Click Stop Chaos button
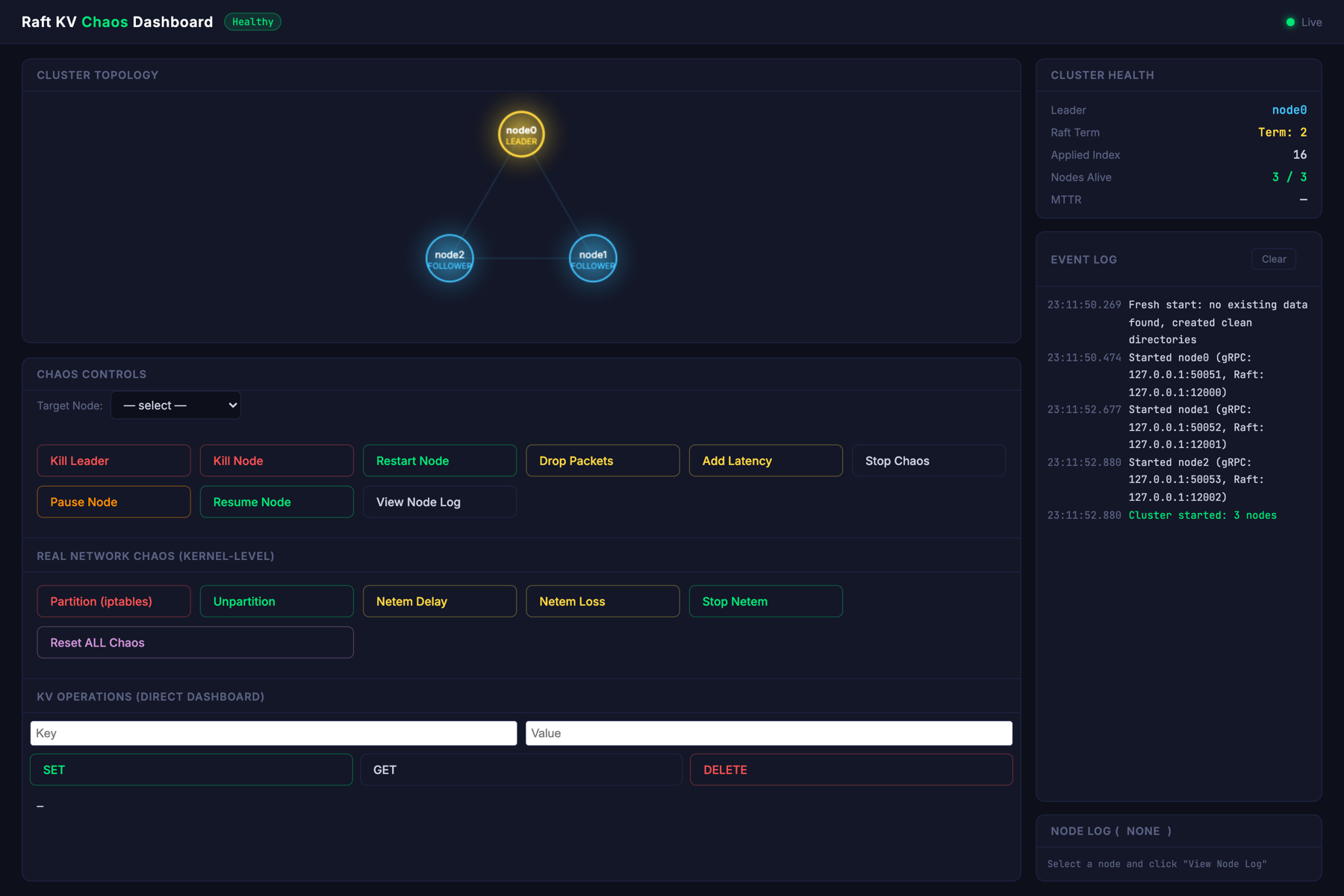The height and width of the screenshot is (896, 1344). (929, 461)
